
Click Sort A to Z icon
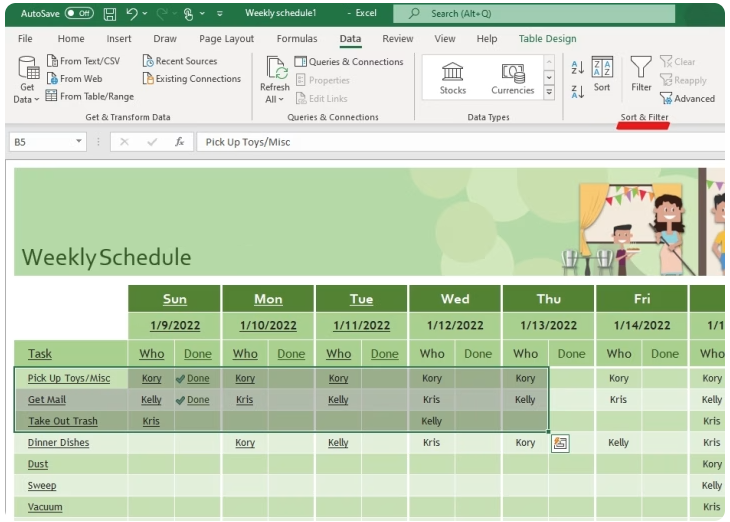pos(577,67)
